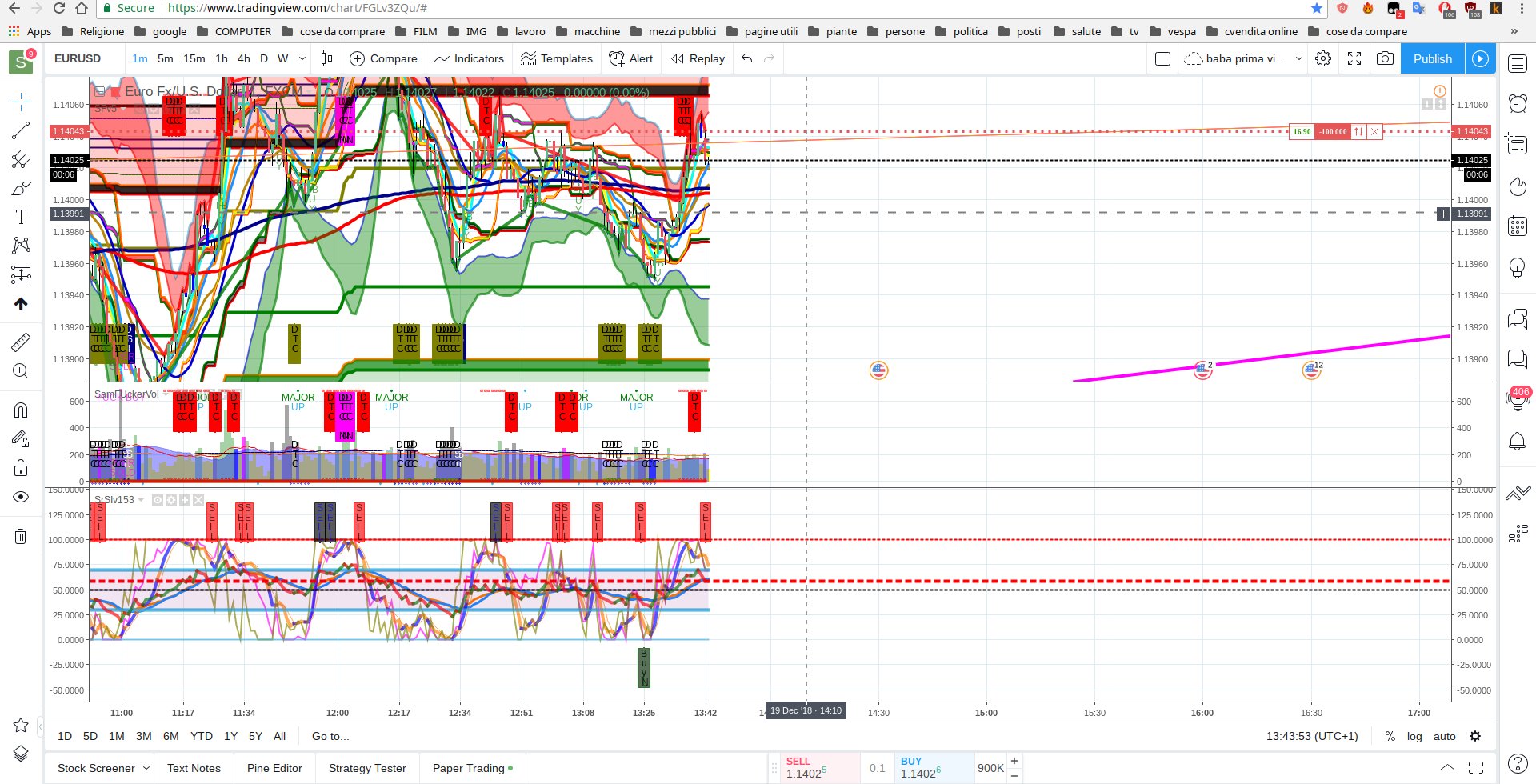This screenshot has width=1536, height=784.
Task: Take a chart snapshot with camera
Action: [x=1385, y=58]
